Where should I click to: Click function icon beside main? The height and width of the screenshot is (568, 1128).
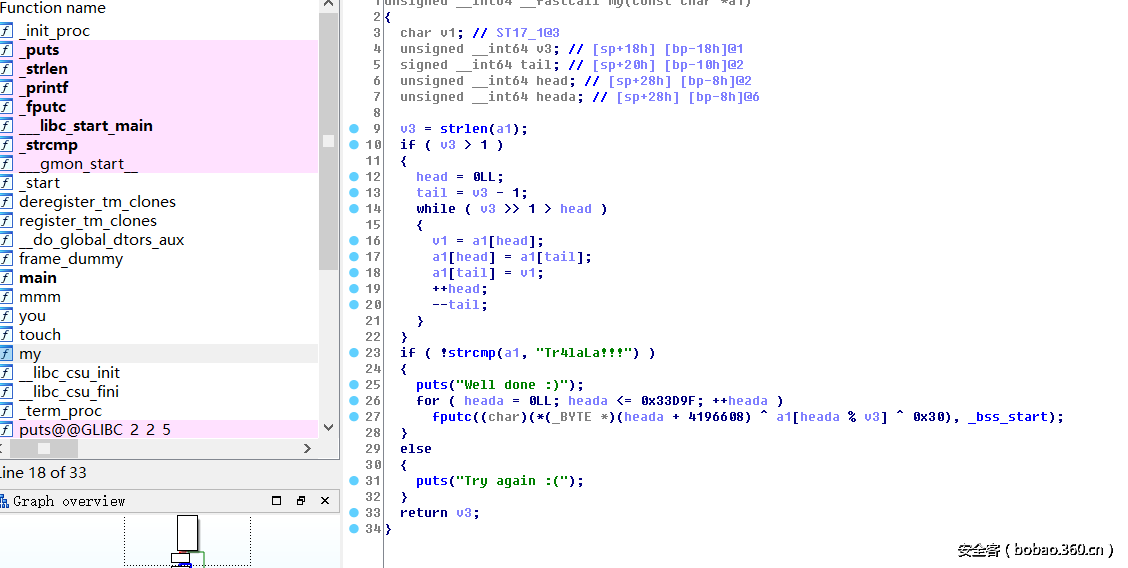point(6,278)
